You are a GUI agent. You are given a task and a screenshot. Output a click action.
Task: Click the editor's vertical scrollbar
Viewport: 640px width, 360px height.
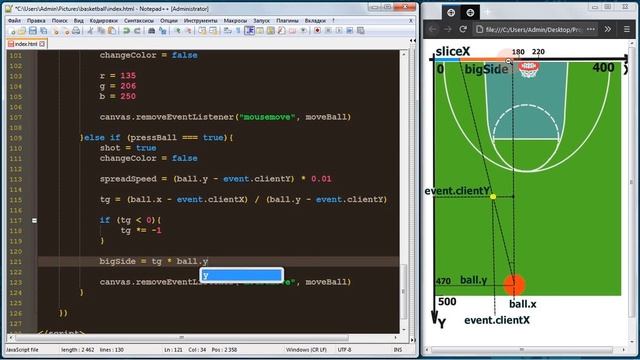403,191
